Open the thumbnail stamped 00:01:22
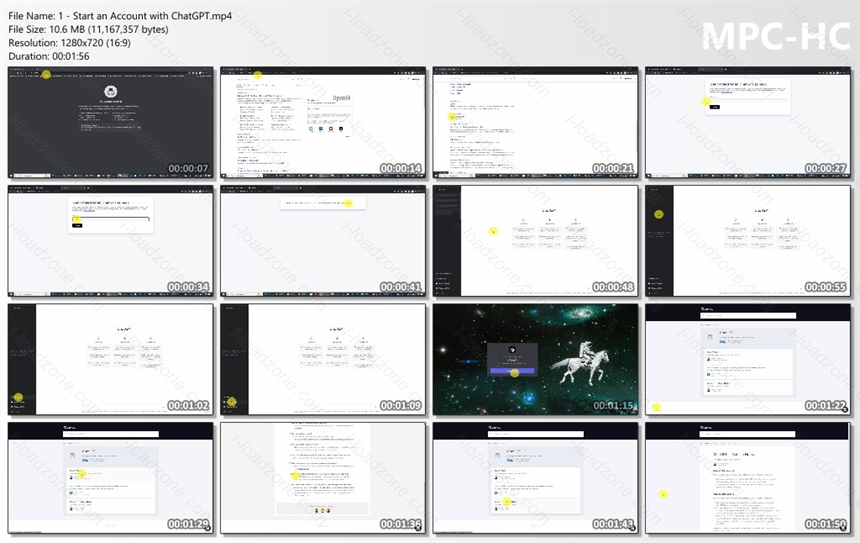Screen dimensions: 860x543 748,359
